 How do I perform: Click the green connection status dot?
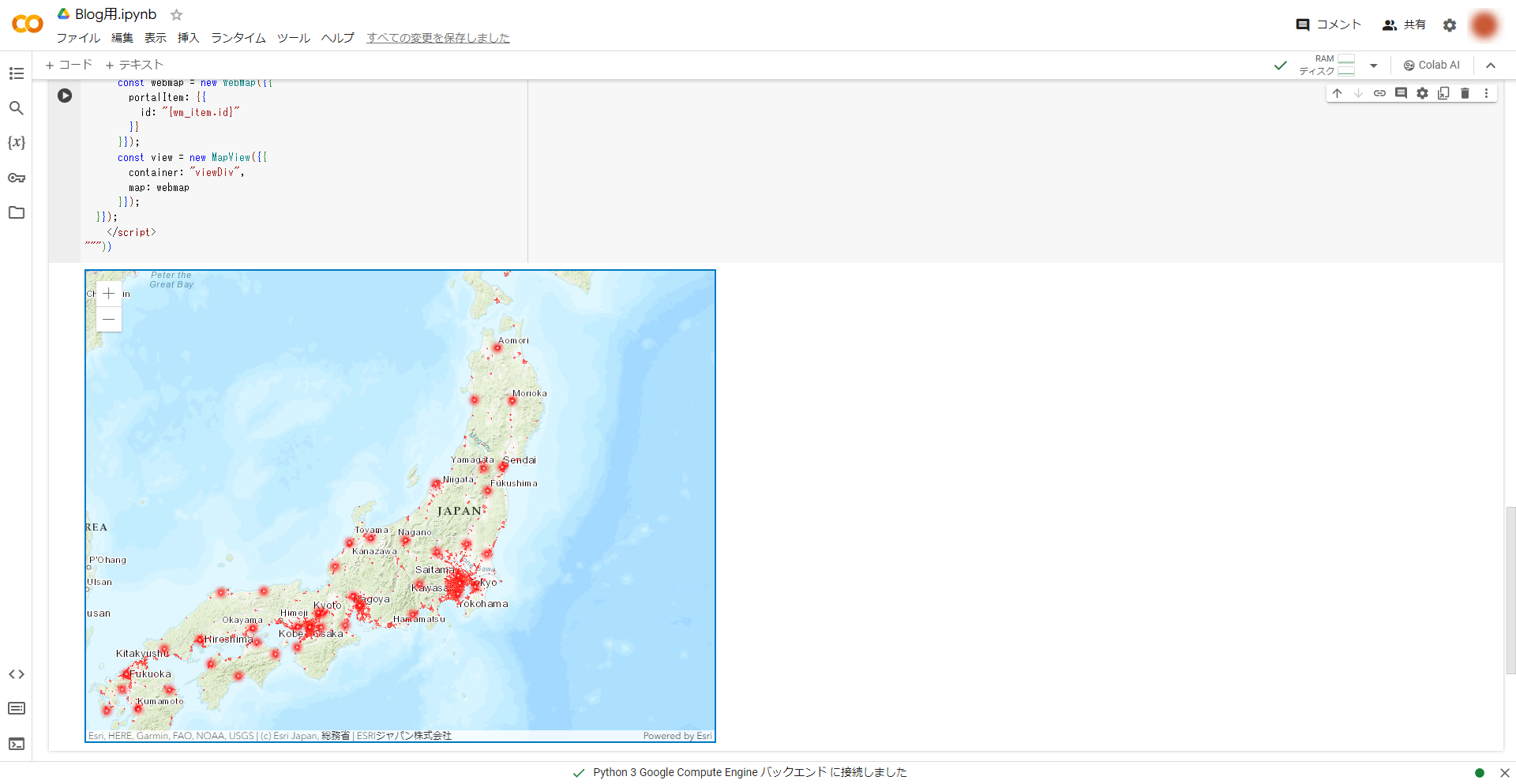1480,773
